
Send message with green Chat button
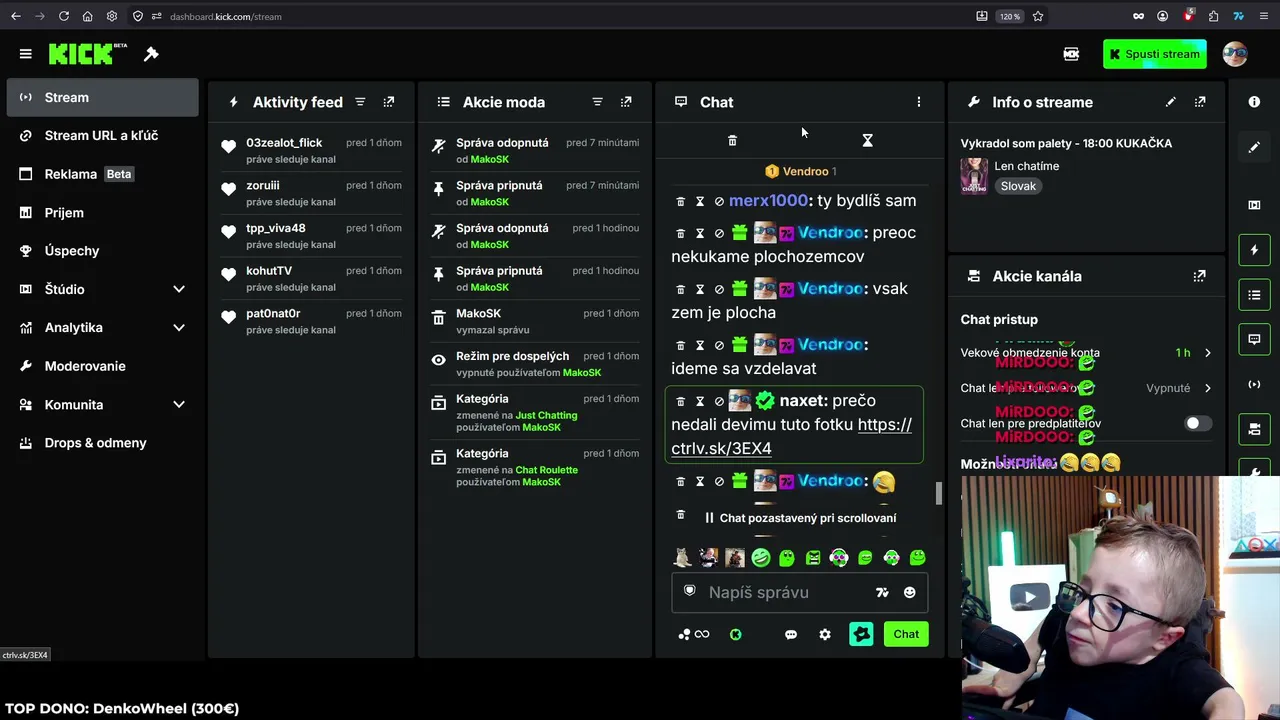[x=906, y=634]
